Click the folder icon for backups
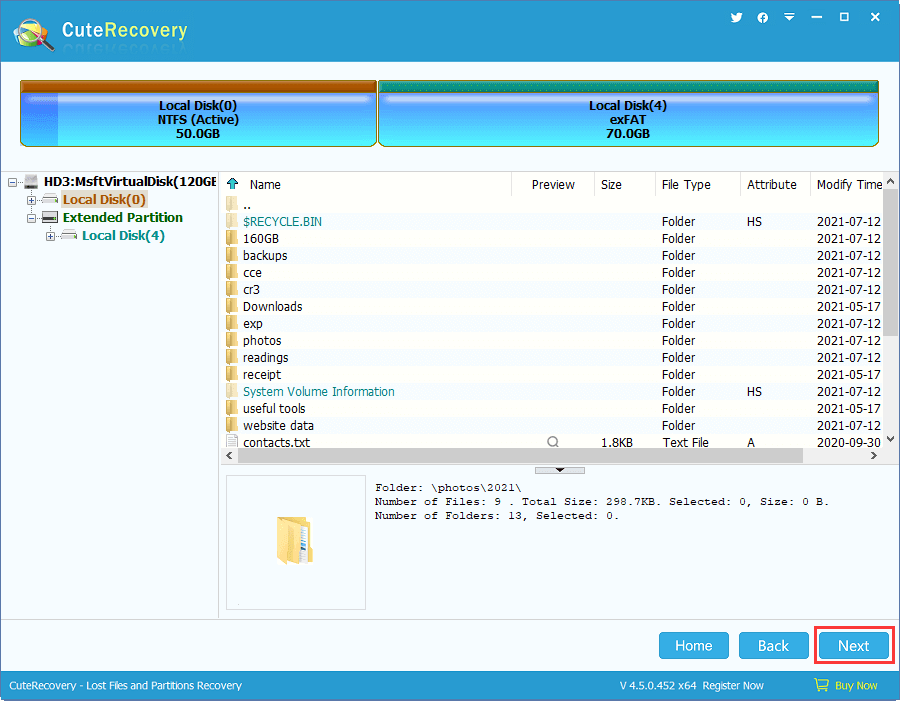900x701 pixels. pos(232,255)
